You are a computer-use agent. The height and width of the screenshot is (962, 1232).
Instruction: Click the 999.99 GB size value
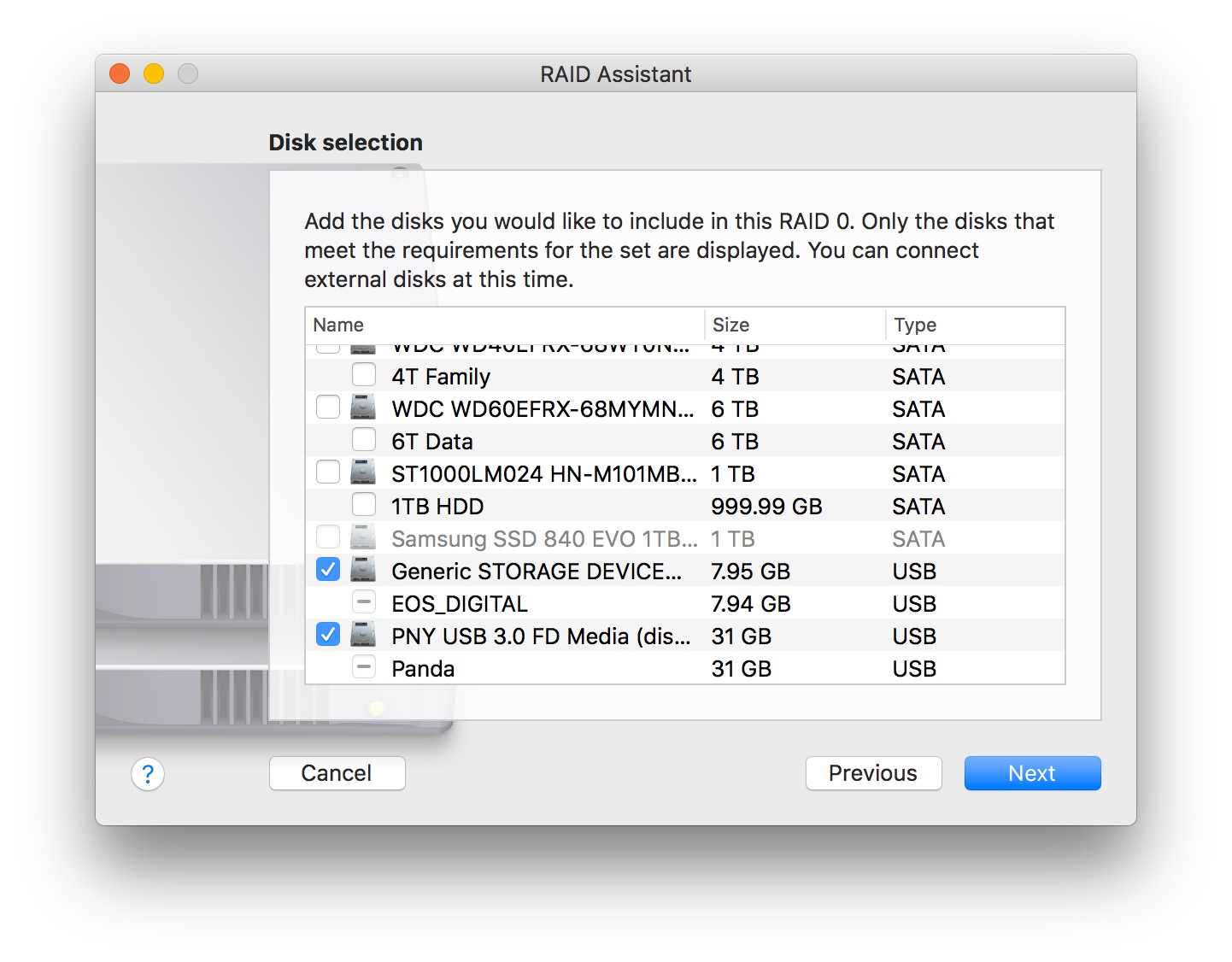tap(766, 507)
